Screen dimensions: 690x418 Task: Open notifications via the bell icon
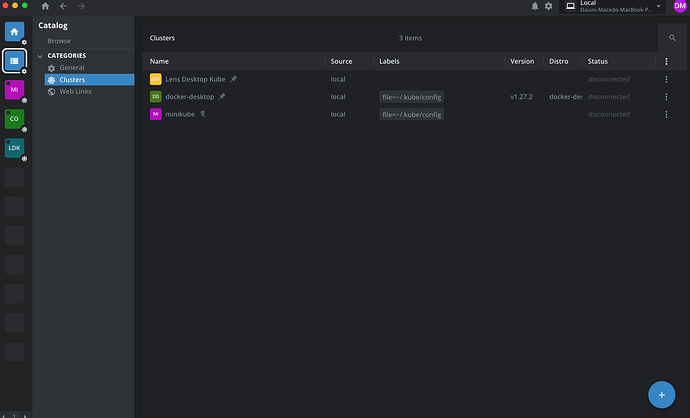[x=535, y=6]
